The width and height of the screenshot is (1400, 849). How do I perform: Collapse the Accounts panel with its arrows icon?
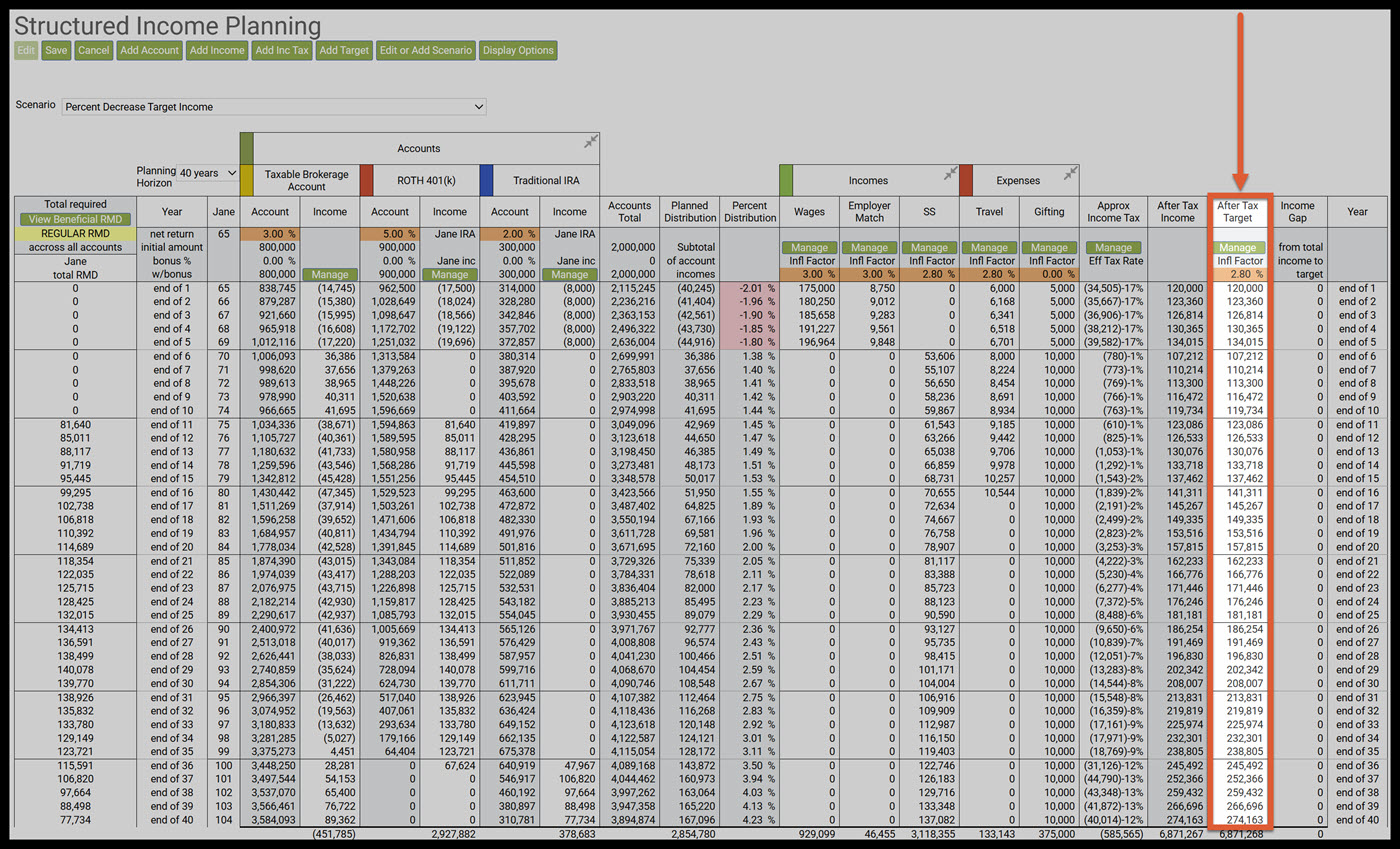[591, 142]
